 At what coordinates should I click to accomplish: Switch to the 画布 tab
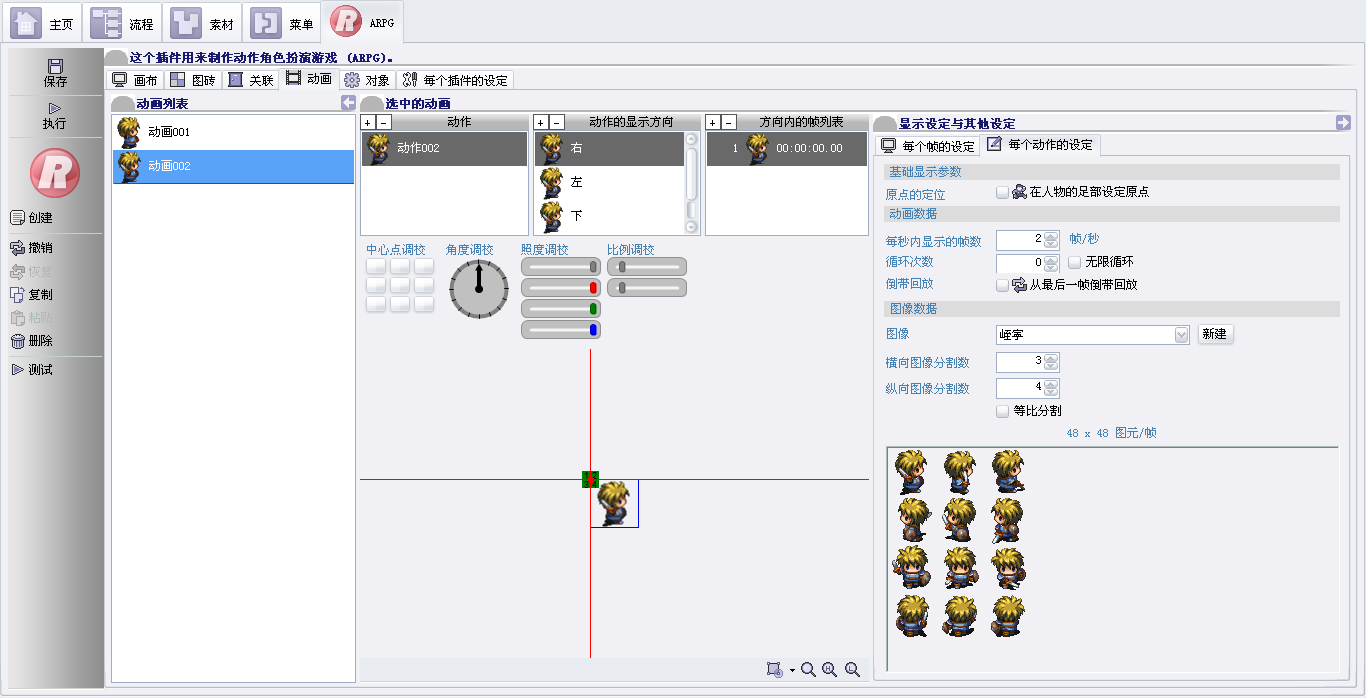click(135, 80)
